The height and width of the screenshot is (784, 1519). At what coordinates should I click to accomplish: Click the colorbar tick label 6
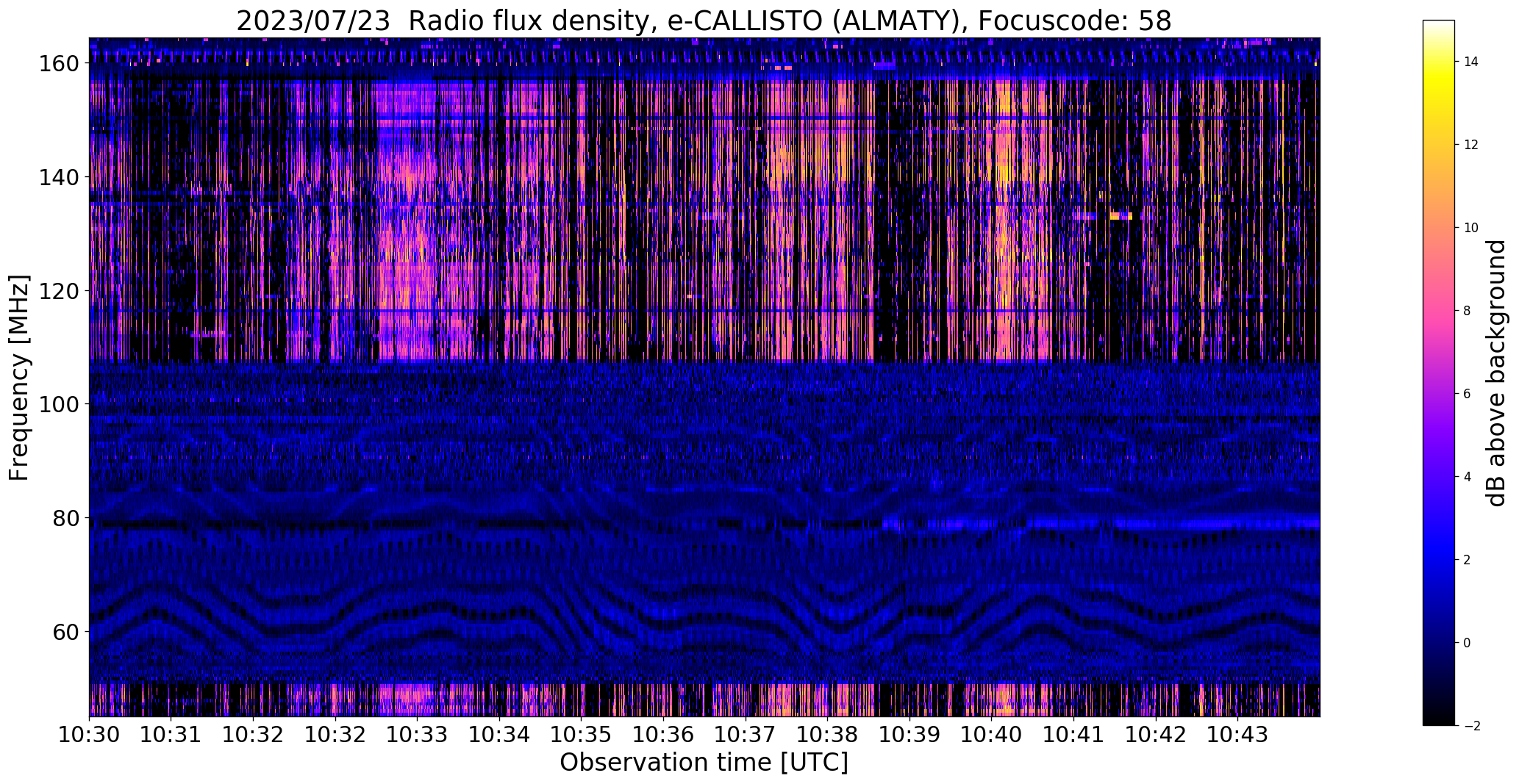pyautogui.click(x=1468, y=394)
